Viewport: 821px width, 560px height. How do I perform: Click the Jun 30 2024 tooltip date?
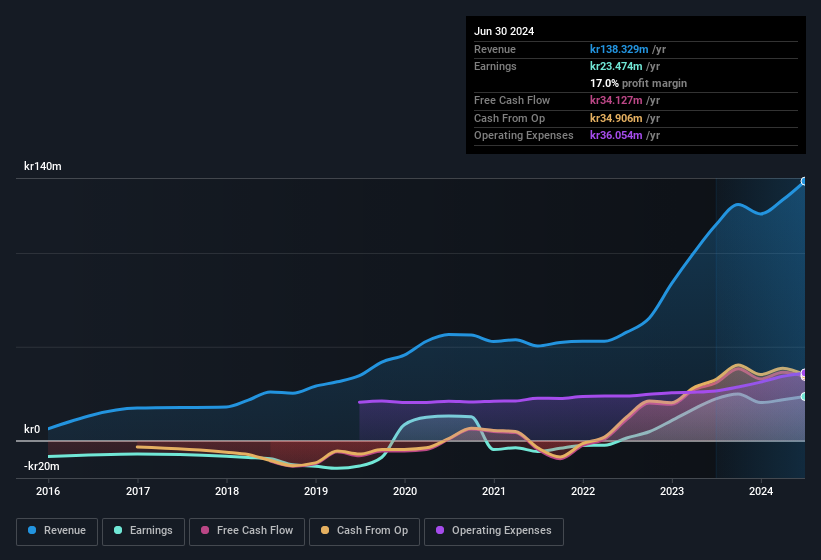pyautogui.click(x=504, y=31)
